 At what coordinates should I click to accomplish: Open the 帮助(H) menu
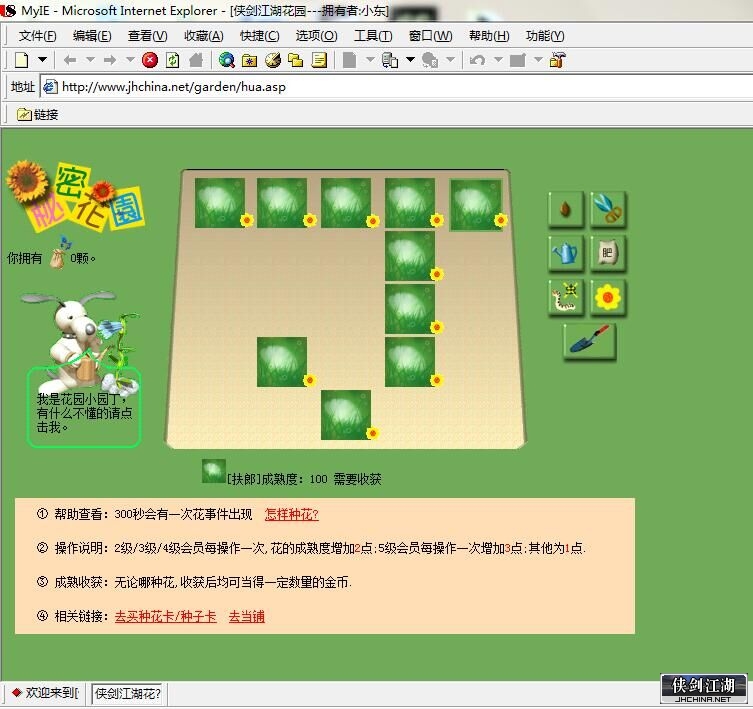(x=489, y=36)
